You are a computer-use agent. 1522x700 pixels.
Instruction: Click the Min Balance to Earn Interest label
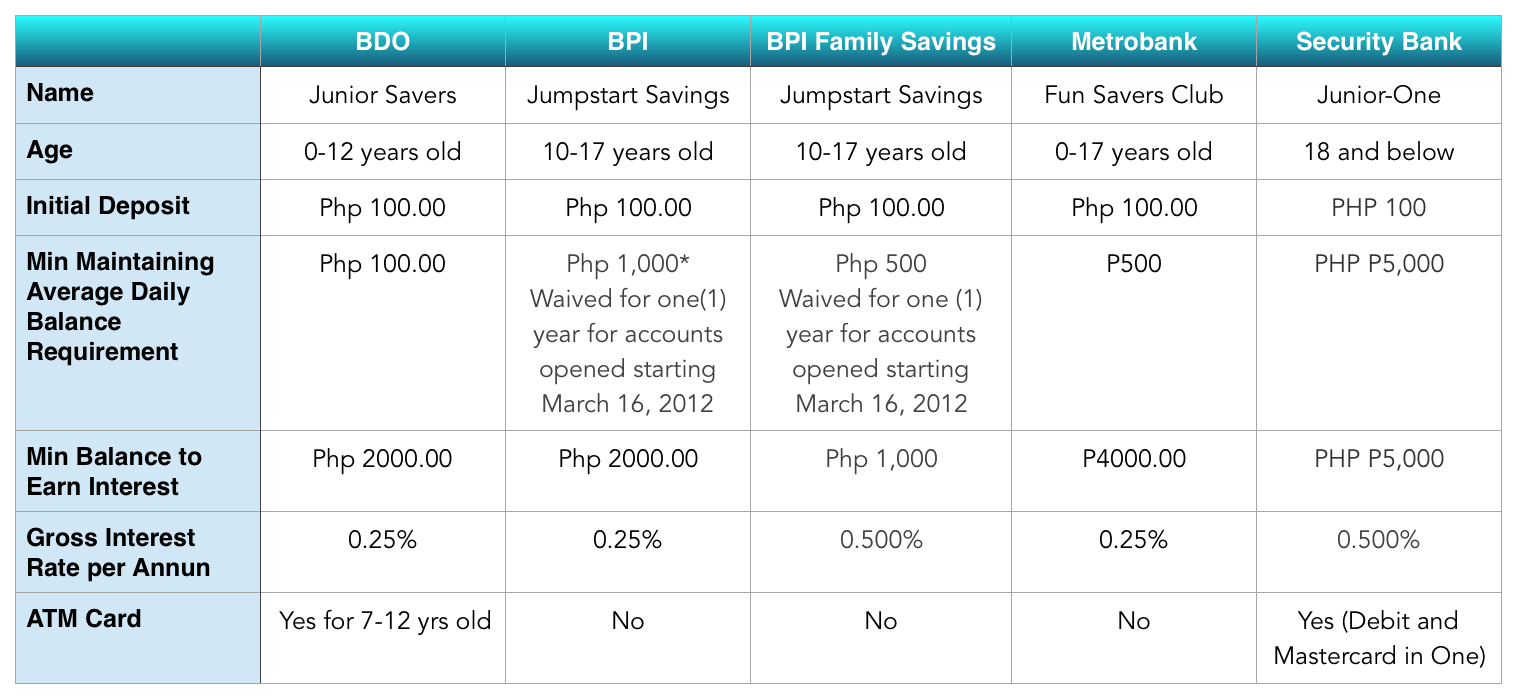point(114,472)
